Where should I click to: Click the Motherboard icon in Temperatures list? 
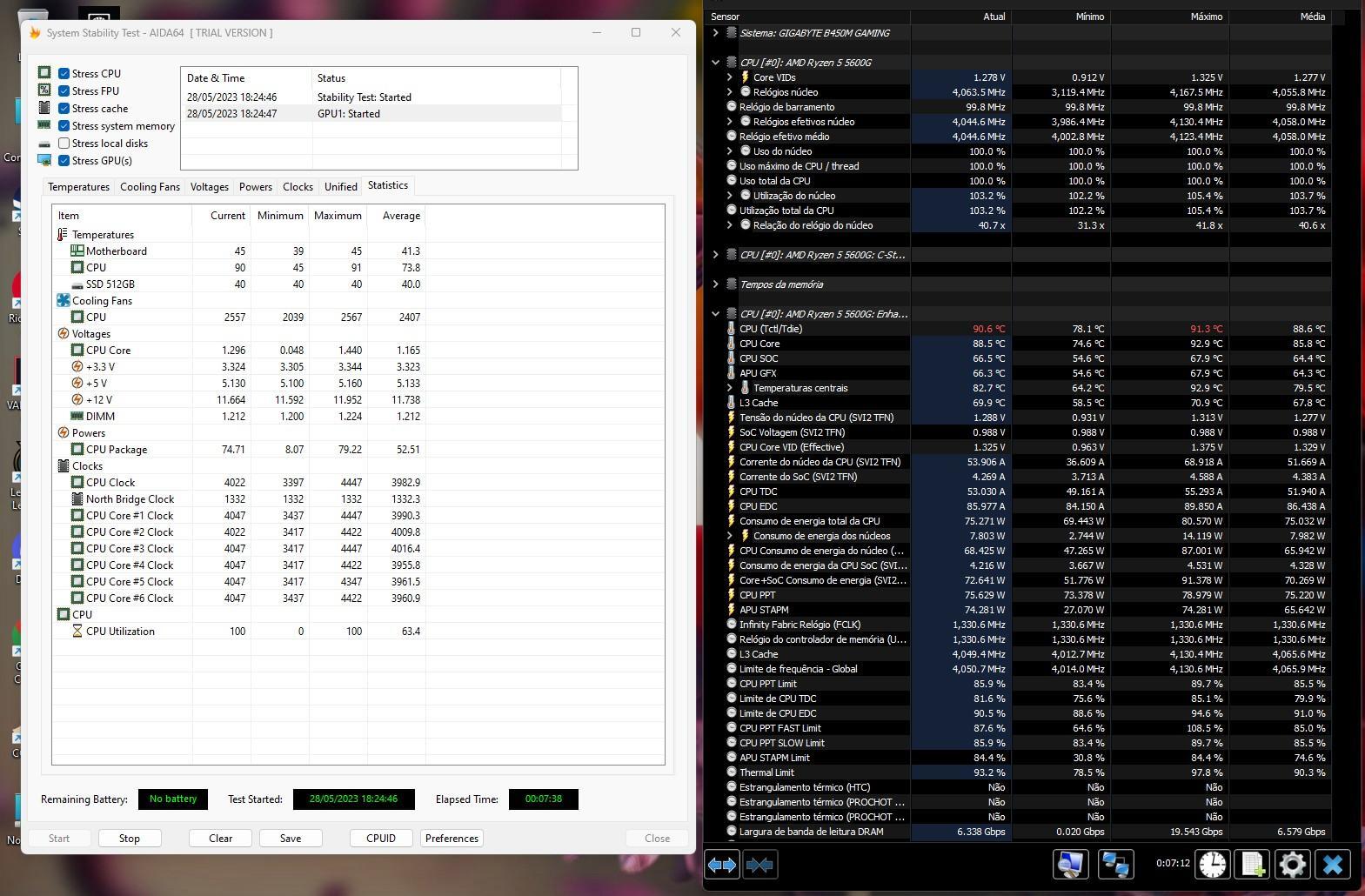(x=77, y=251)
